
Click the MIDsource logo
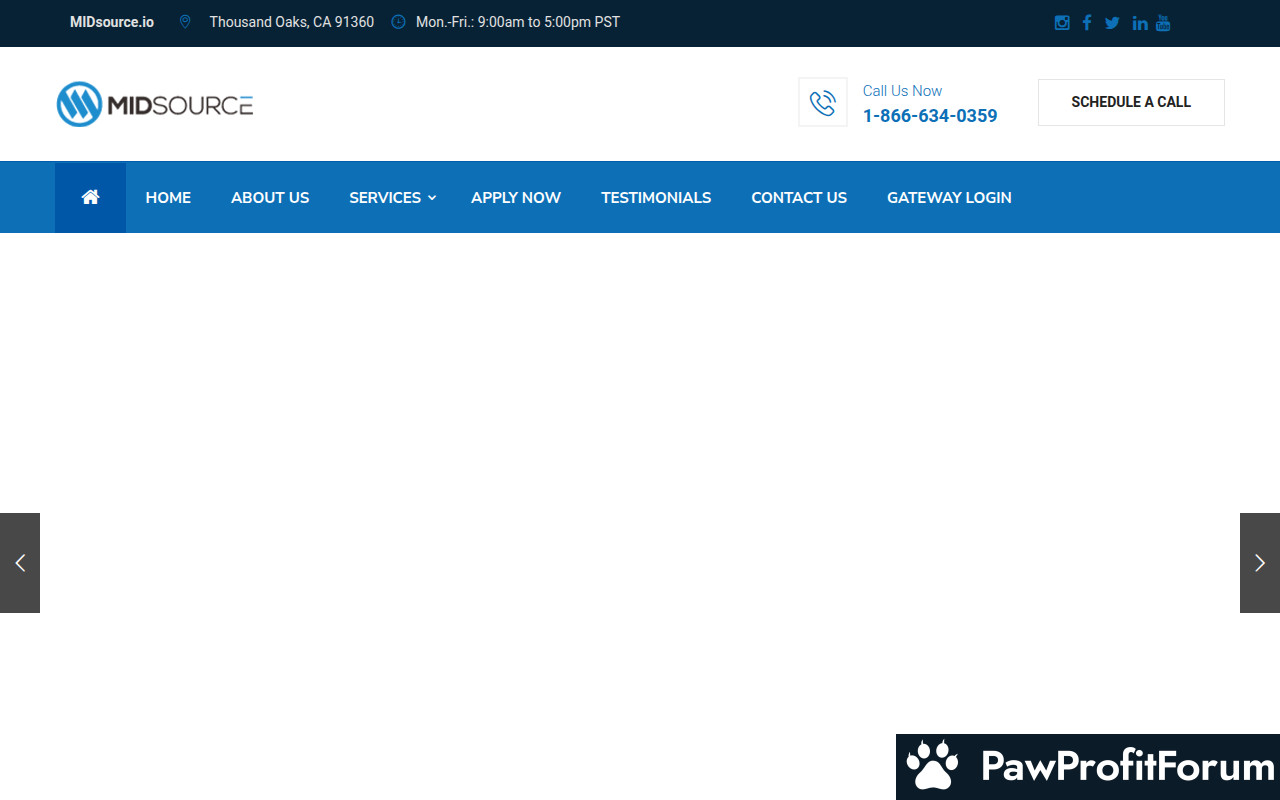pyautogui.click(x=155, y=104)
